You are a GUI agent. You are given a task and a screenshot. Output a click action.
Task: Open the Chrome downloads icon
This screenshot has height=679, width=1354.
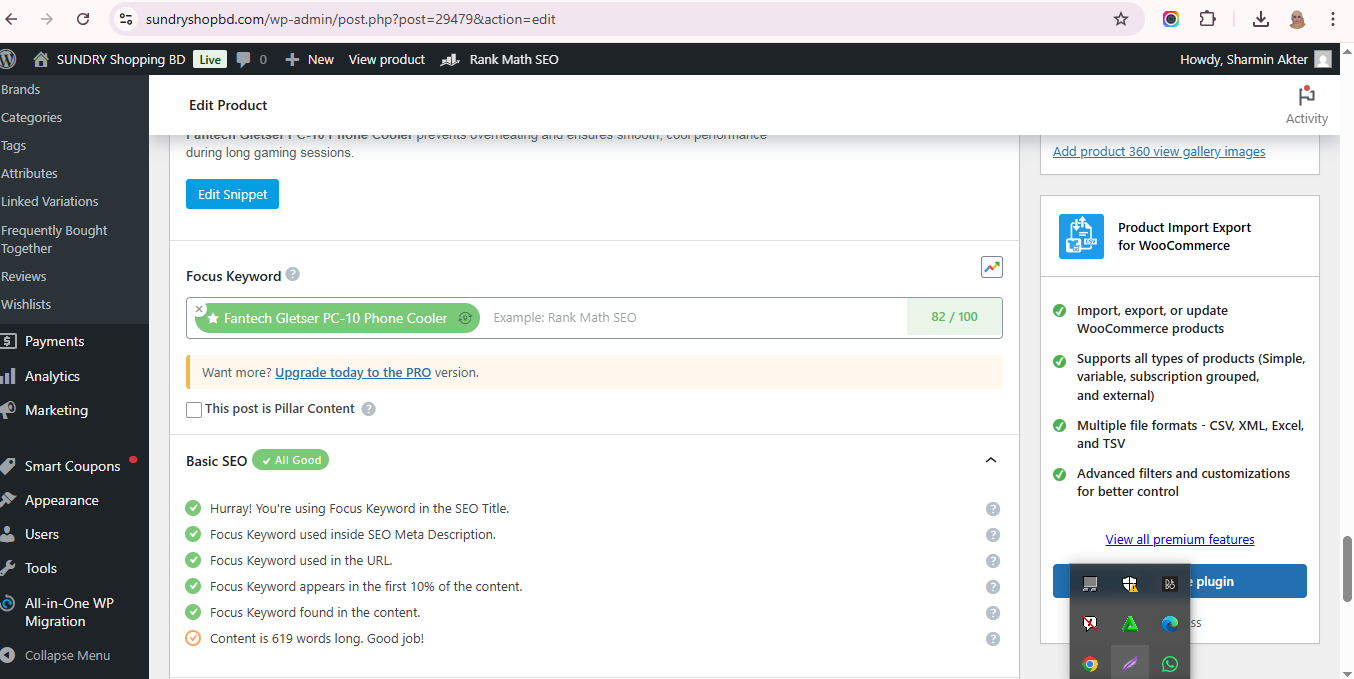tap(1261, 19)
